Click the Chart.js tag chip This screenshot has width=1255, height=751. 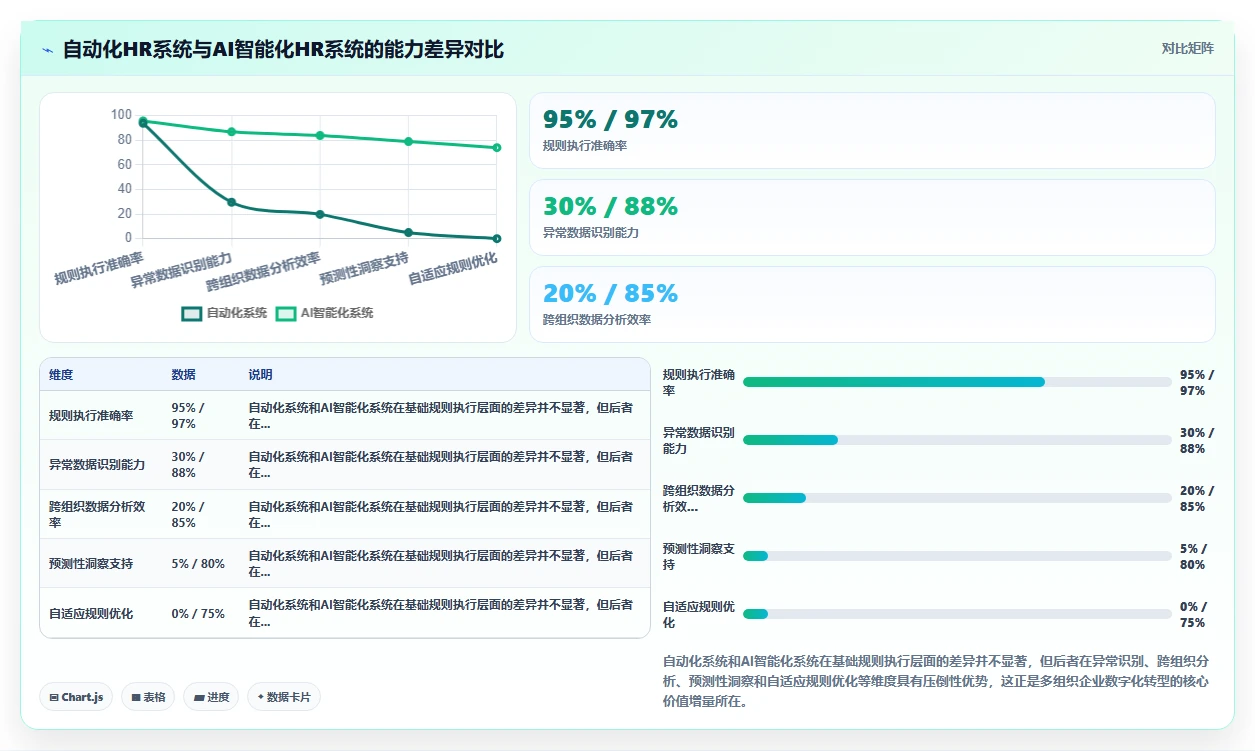pyautogui.click(x=76, y=697)
